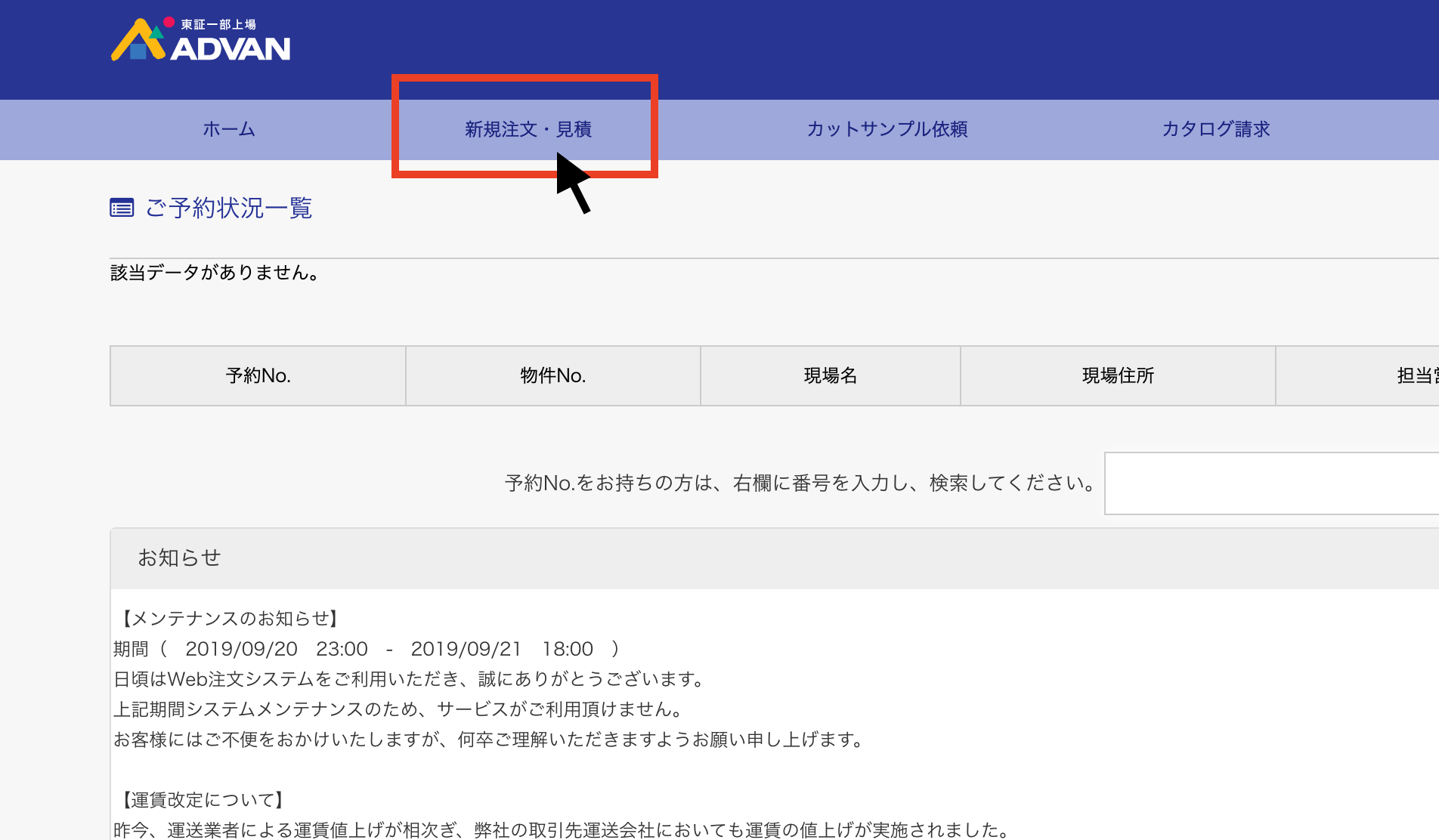Click the ADVAN house logo icon
The height and width of the screenshot is (840, 1439).
tap(138, 41)
